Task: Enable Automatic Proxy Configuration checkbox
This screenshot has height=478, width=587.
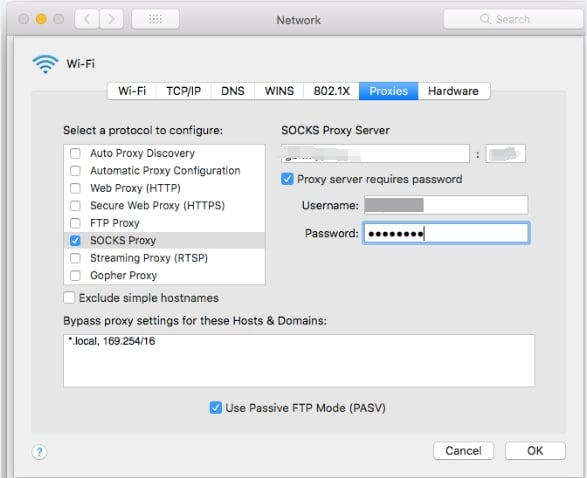Action: [75, 171]
